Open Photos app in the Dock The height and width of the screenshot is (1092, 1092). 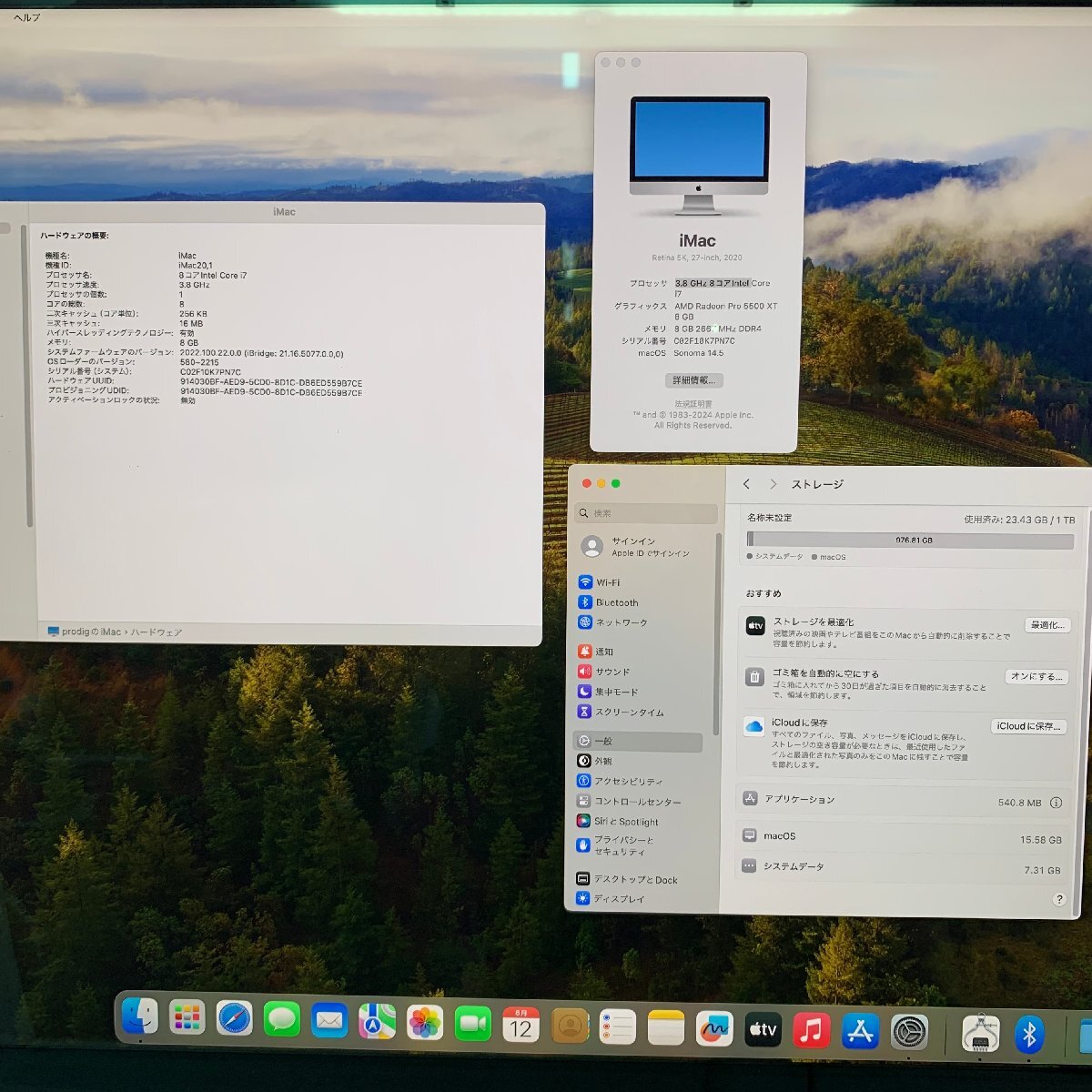click(425, 1023)
